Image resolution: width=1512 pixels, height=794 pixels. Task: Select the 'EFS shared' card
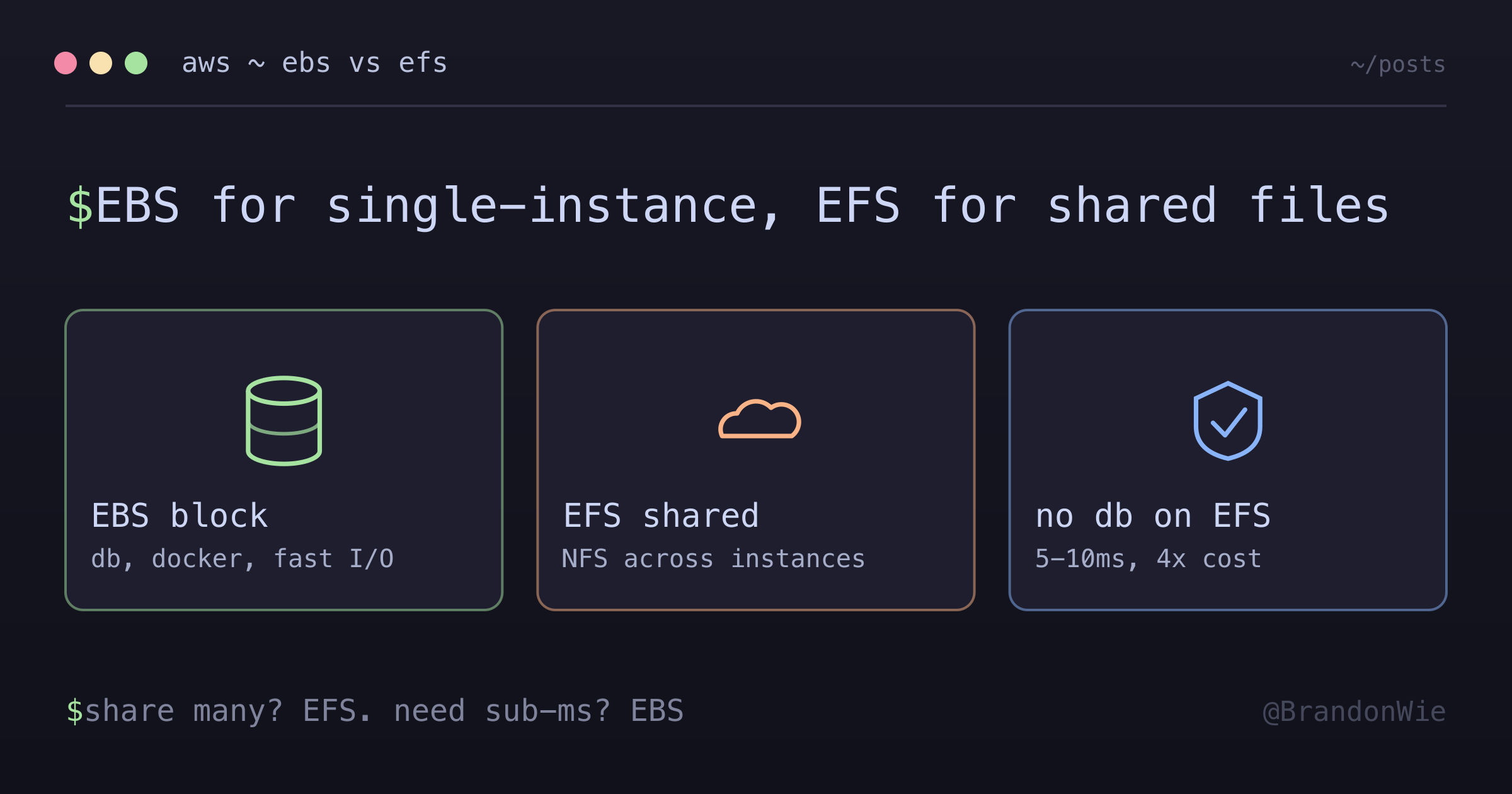click(x=756, y=460)
